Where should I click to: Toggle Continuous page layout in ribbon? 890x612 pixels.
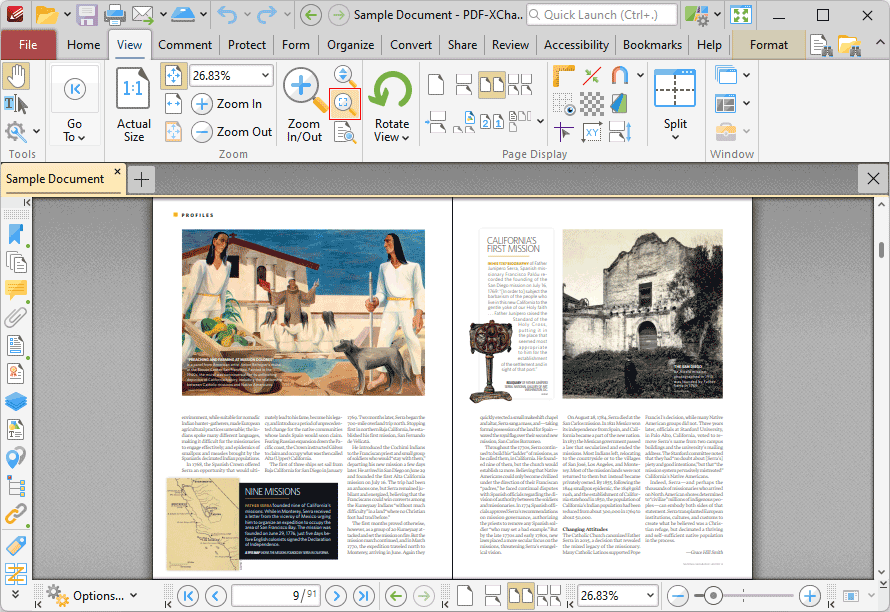click(464, 85)
